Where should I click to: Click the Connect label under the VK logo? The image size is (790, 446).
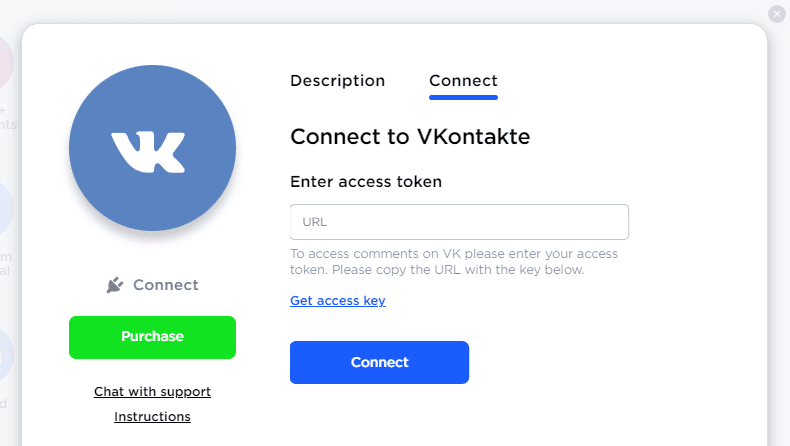(165, 285)
